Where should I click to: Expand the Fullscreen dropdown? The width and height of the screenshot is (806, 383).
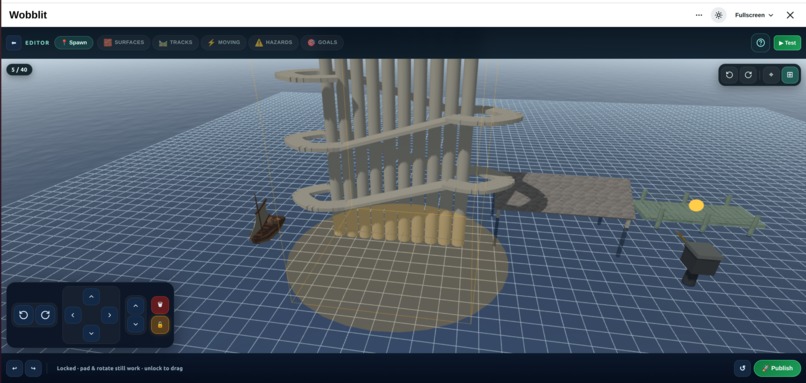754,15
